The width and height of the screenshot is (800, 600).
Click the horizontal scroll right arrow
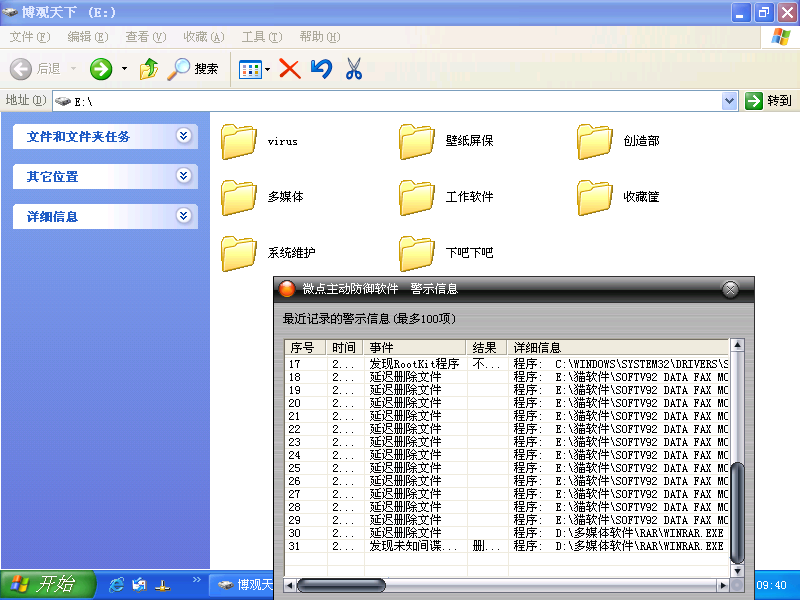pyautogui.click(x=723, y=585)
